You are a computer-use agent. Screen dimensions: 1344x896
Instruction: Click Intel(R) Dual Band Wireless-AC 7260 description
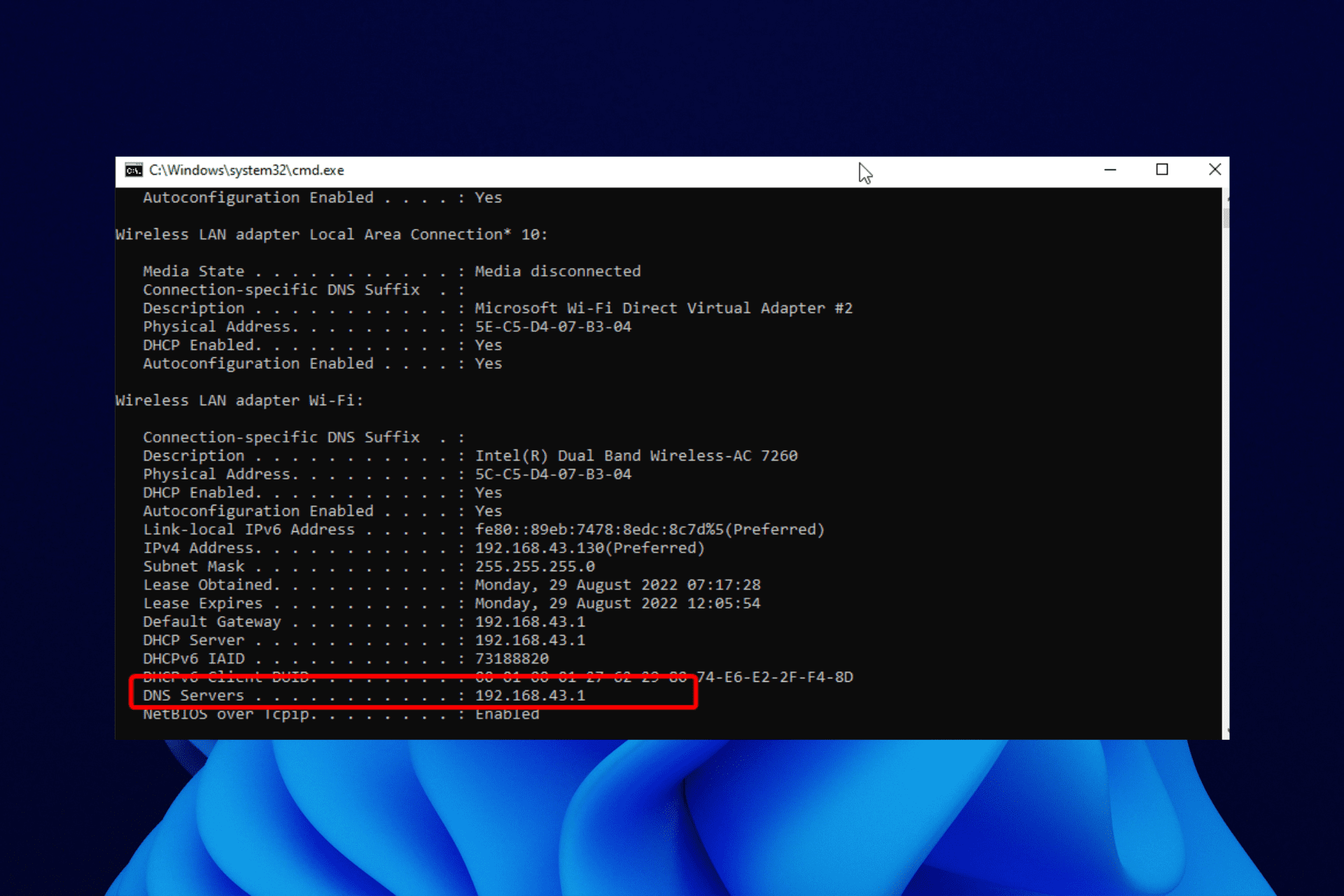[x=636, y=456]
